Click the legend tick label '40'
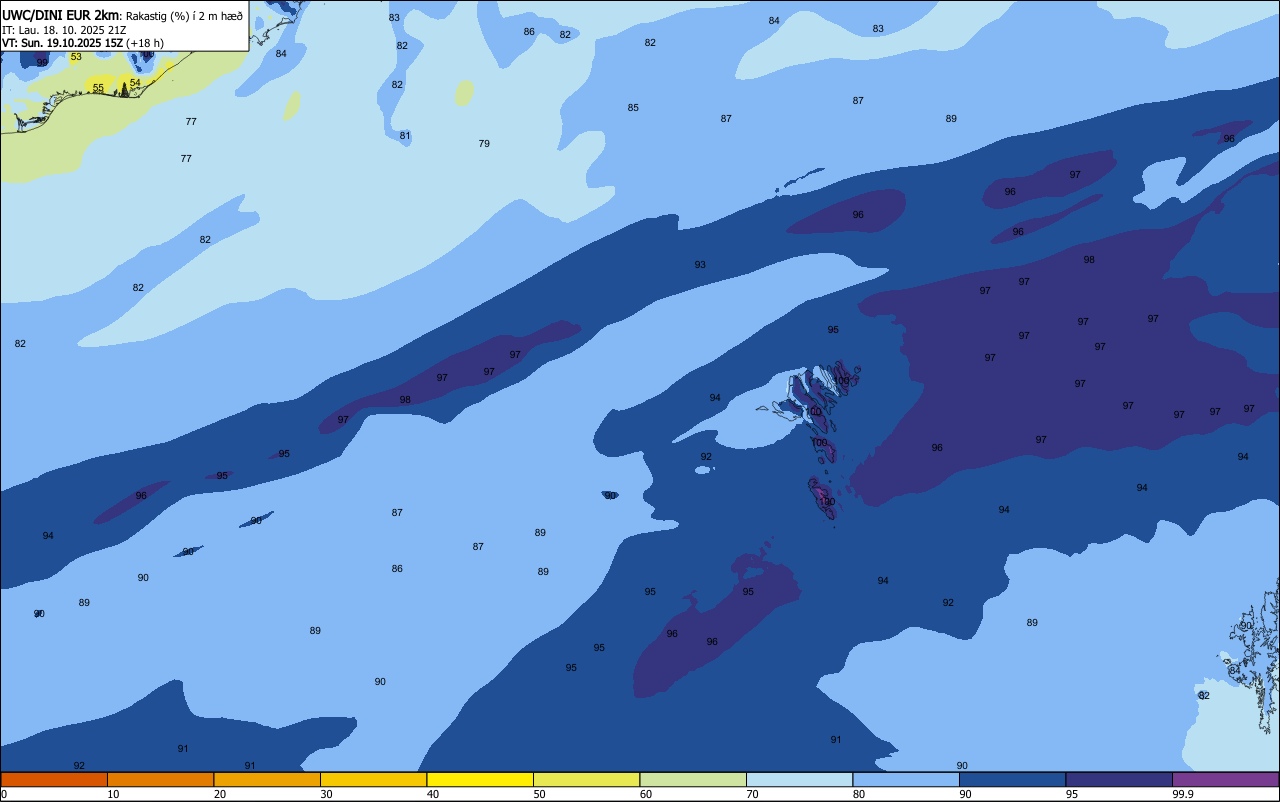The image size is (1280, 802). [433, 794]
